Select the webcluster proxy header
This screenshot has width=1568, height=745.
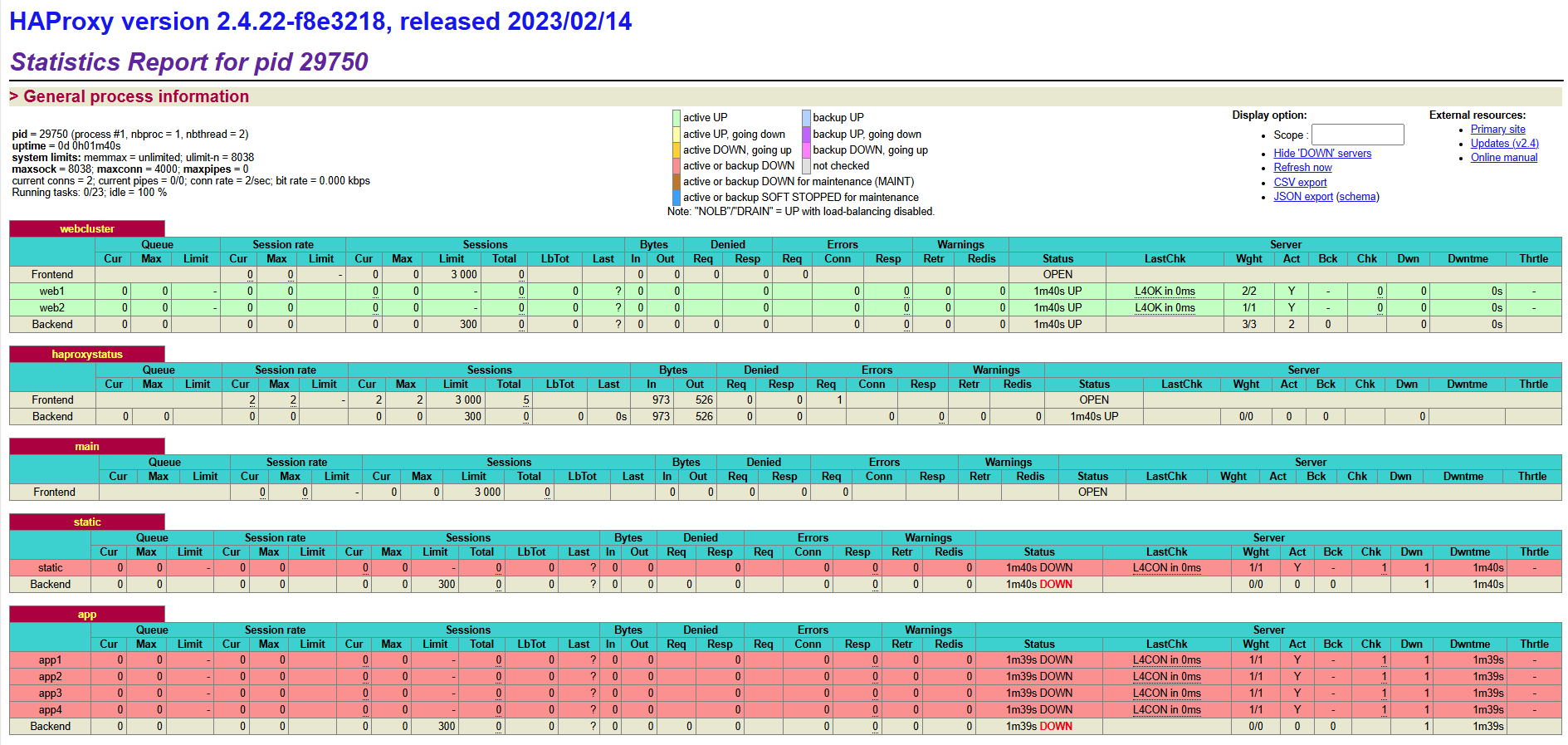87,228
